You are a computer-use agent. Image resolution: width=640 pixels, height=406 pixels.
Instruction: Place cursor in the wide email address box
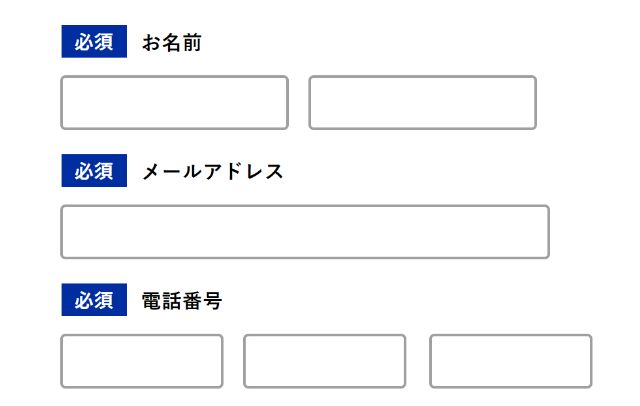tap(305, 232)
